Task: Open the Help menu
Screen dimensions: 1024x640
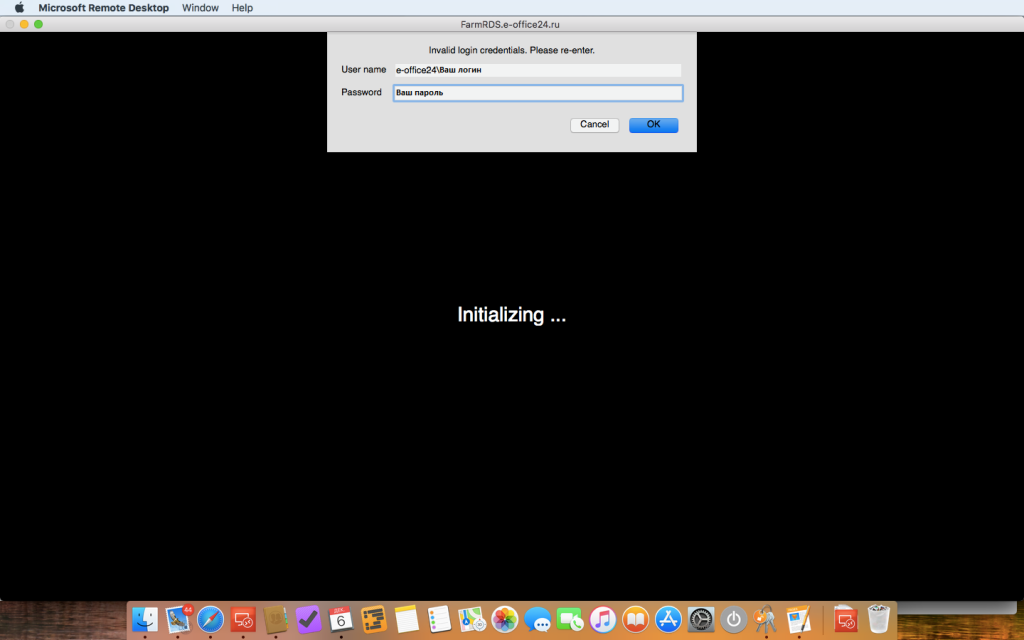Action: (x=242, y=8)
